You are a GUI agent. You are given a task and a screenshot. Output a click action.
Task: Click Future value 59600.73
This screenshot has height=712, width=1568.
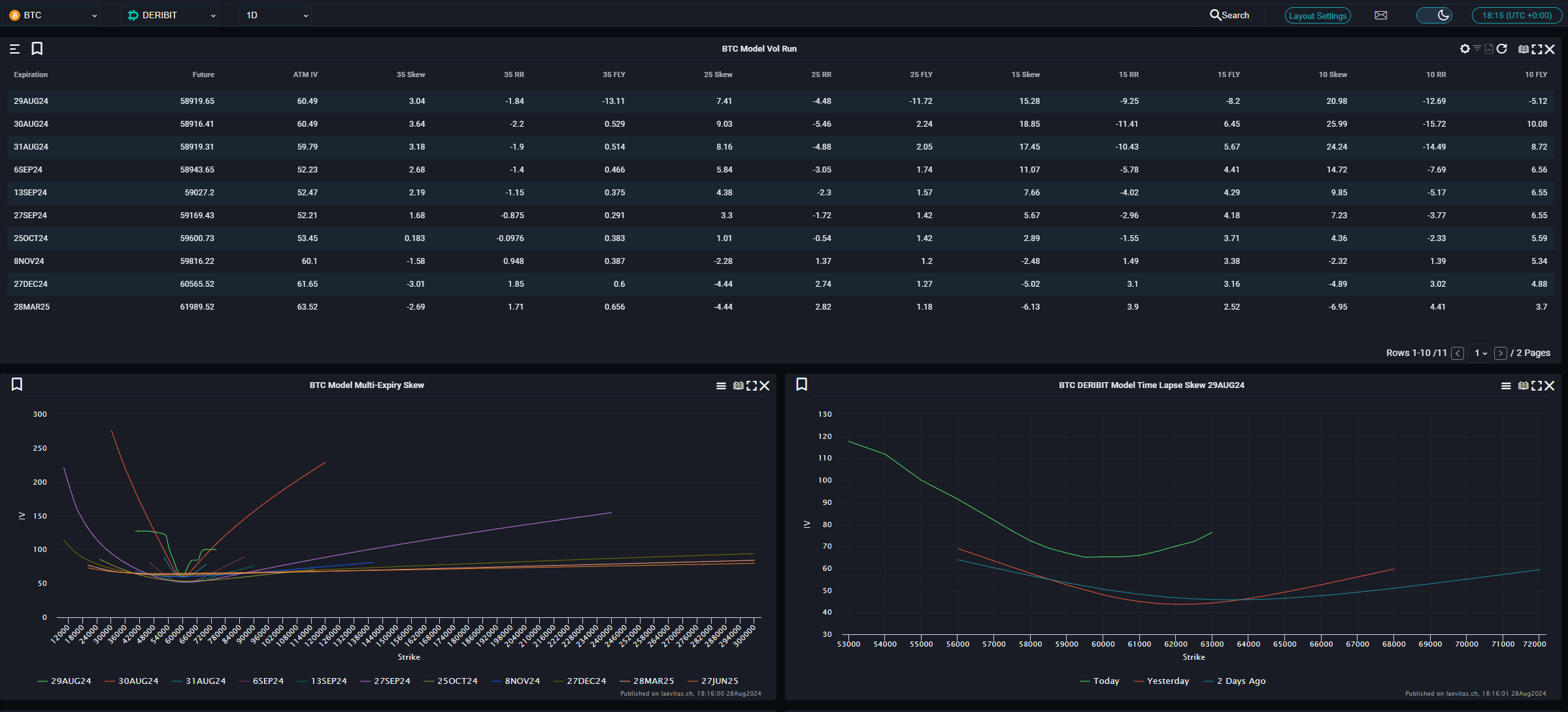(197, 238)
